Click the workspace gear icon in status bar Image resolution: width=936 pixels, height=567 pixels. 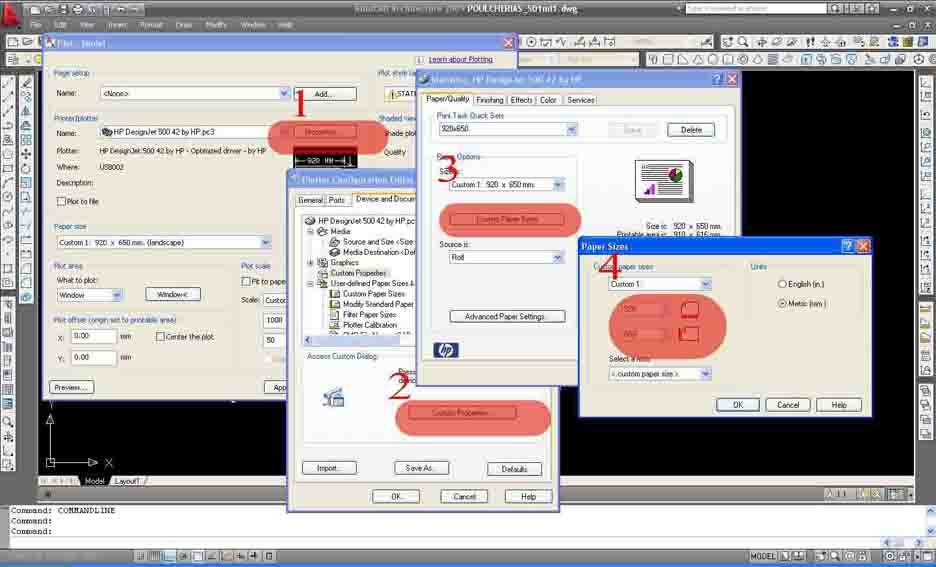[x=891, y=556]
